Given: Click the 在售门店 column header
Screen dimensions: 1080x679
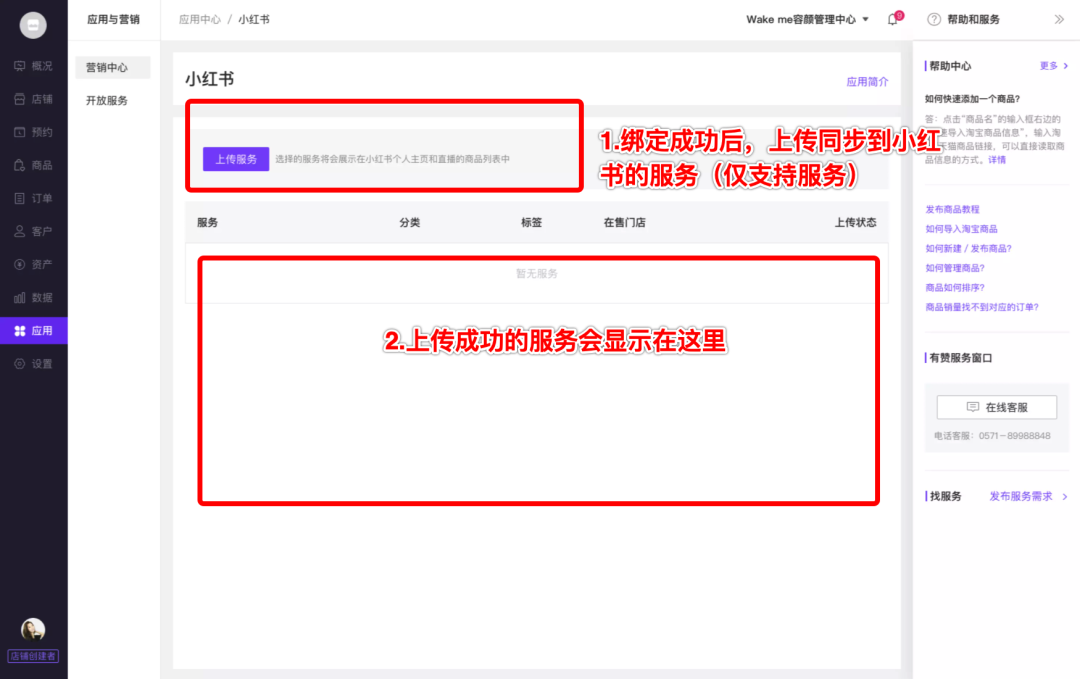Looking at the screenshot, I should pyautogui.click(x=624, y=222).
